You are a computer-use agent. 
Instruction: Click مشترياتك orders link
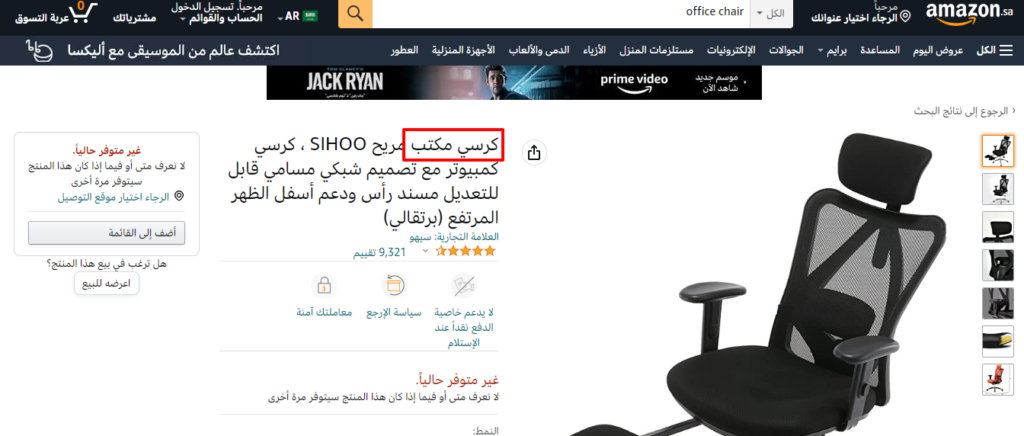(135, 18)
